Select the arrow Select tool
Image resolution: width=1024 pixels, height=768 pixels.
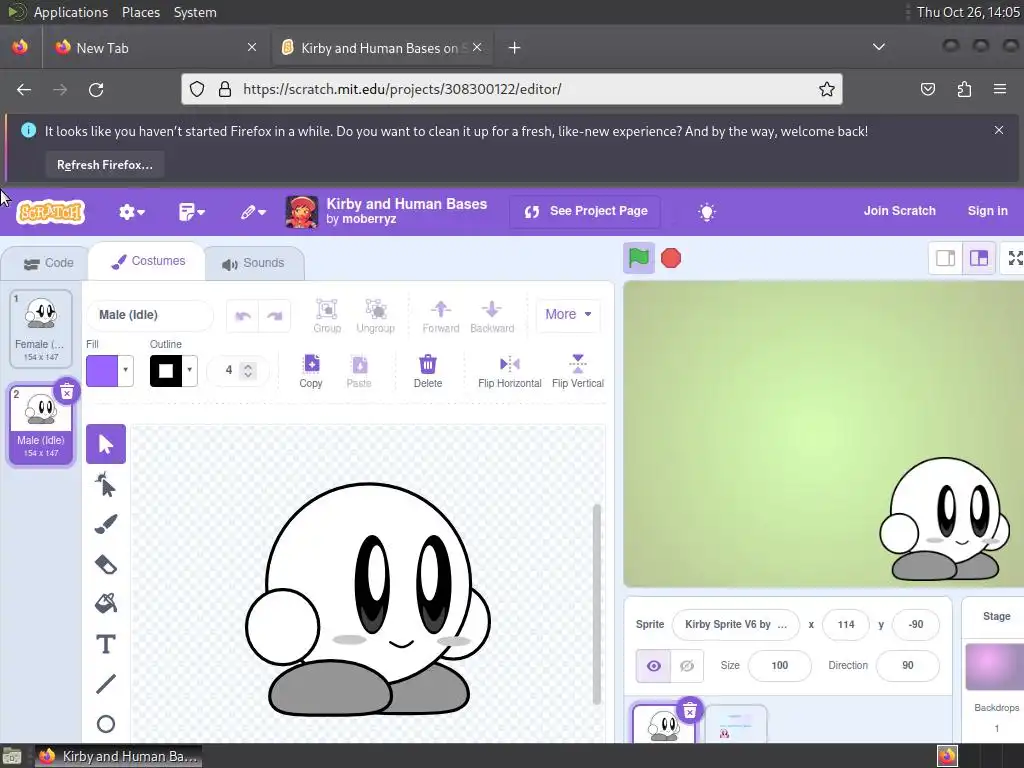(106, 444)
